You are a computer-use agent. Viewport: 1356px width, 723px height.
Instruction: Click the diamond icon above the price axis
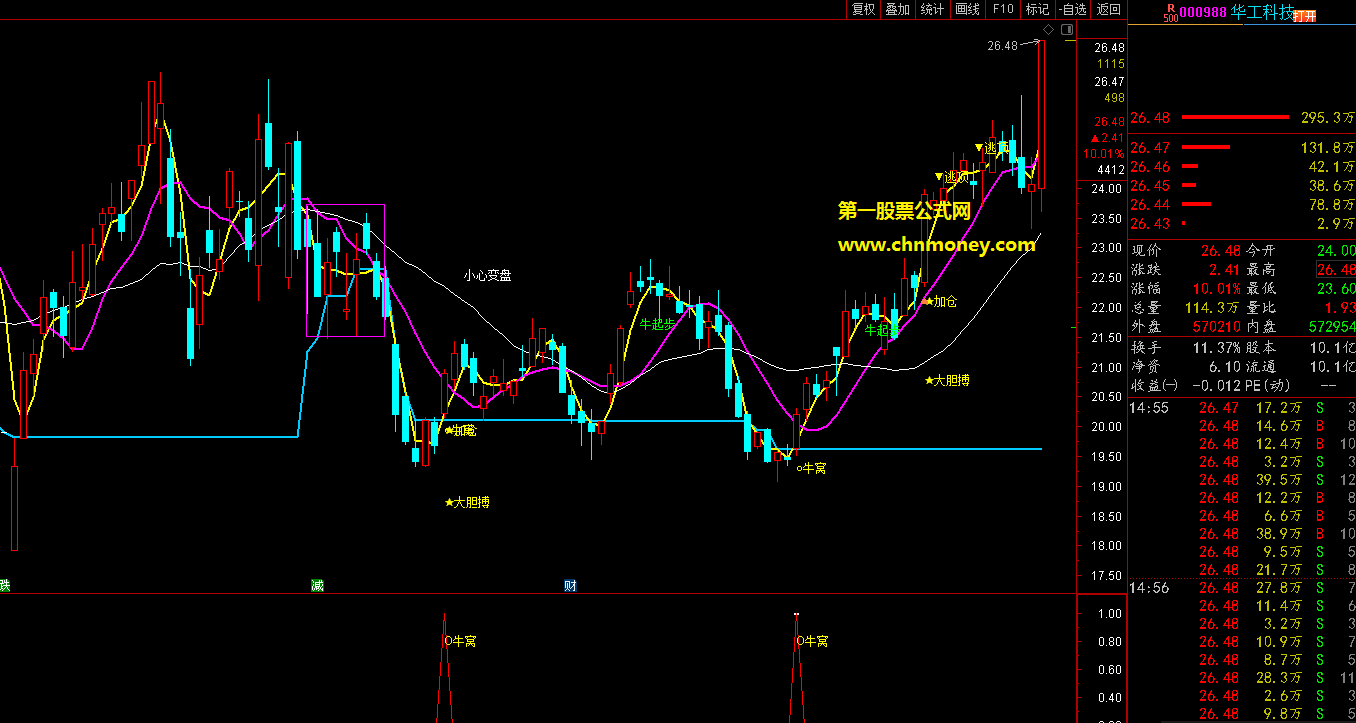(x=1049, y=29)
